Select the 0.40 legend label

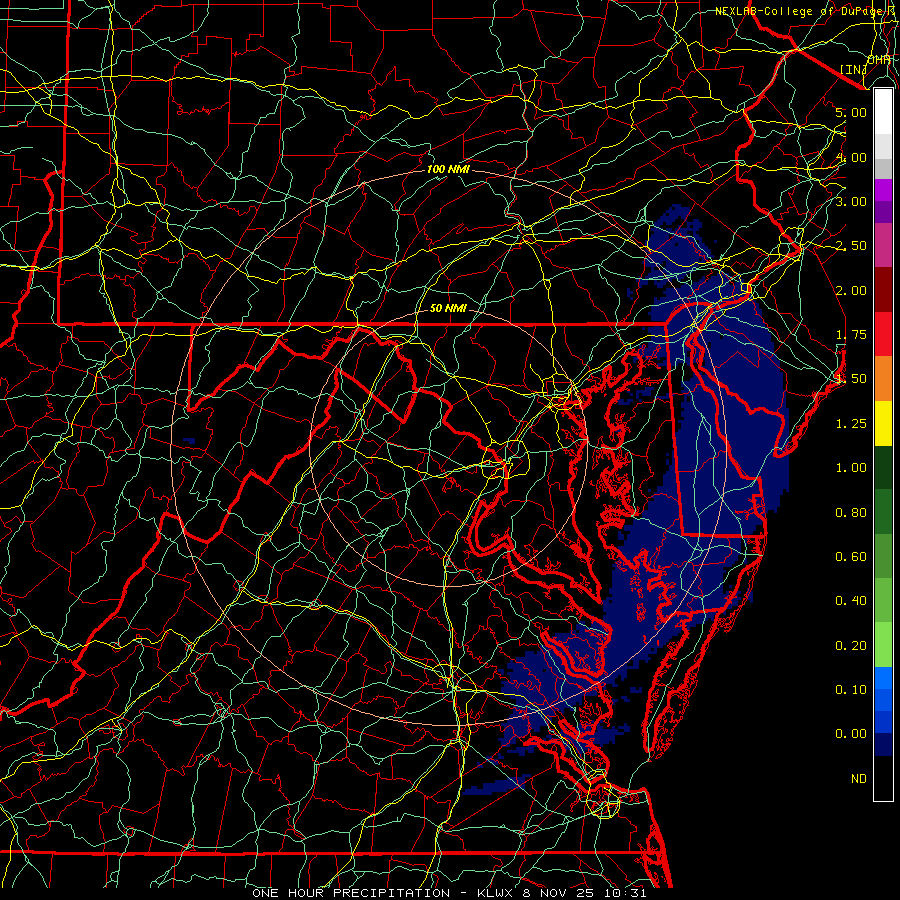(851, 601)
